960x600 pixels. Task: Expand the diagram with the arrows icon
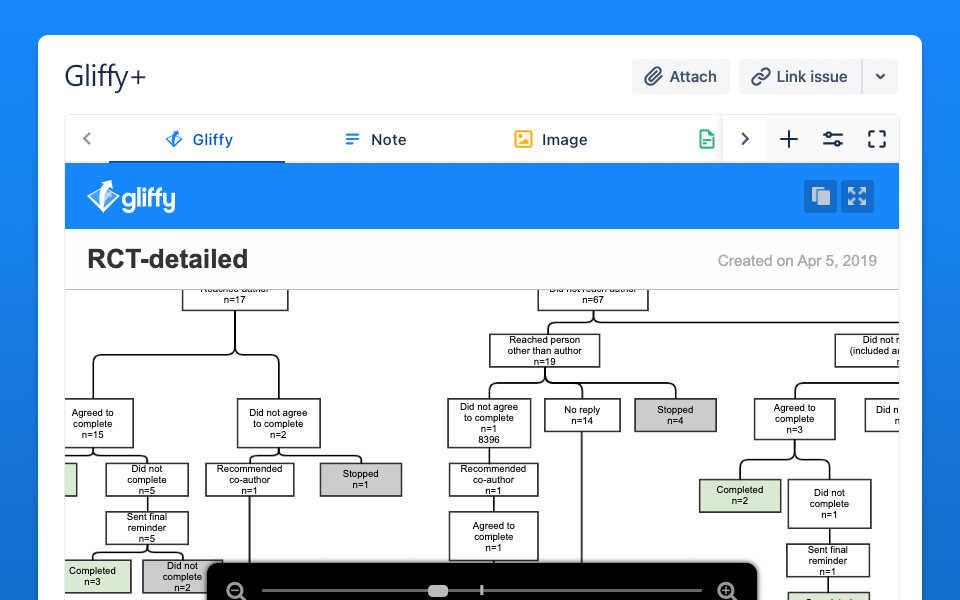[x=857, y=197]
